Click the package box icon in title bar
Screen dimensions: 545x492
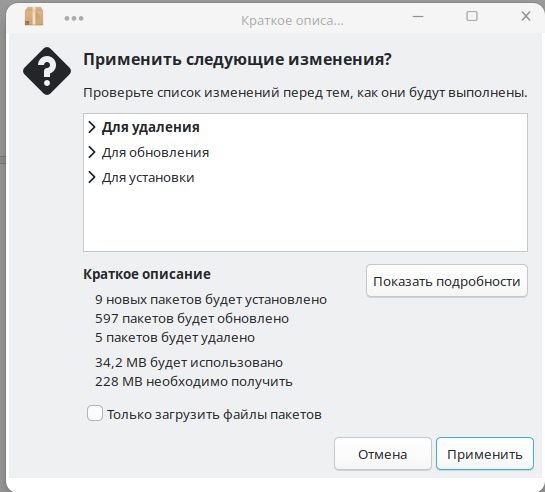[x=34, y=16]
